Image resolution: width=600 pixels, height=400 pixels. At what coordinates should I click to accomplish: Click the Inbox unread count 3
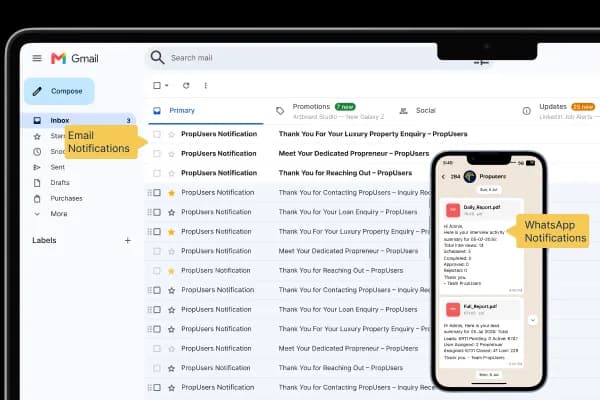128,121
